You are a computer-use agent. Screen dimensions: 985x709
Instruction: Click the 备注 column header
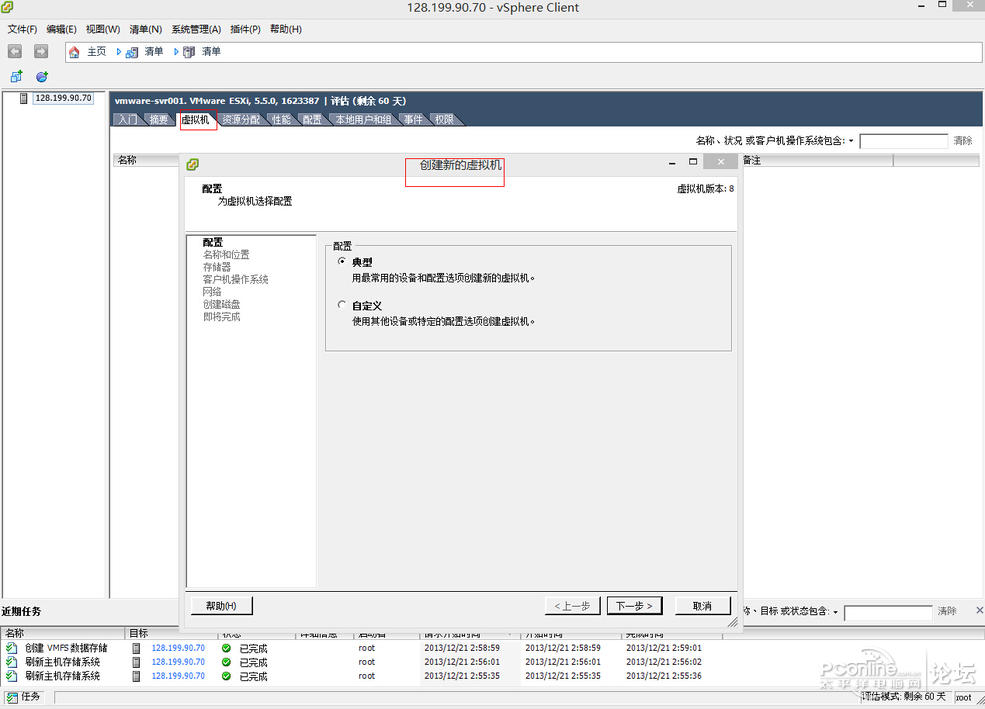[817, 160]
